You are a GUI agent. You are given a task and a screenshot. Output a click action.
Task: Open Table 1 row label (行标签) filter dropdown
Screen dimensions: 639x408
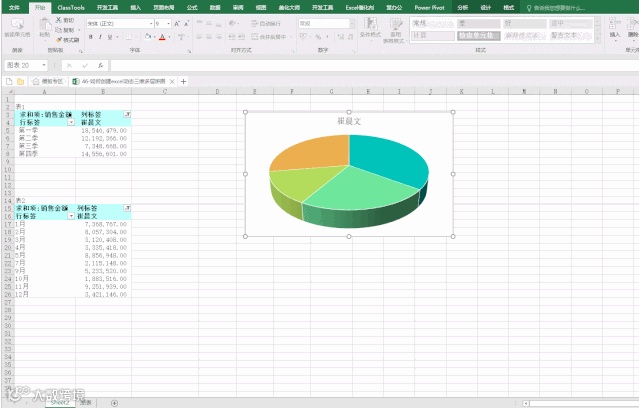click(71, 122)
